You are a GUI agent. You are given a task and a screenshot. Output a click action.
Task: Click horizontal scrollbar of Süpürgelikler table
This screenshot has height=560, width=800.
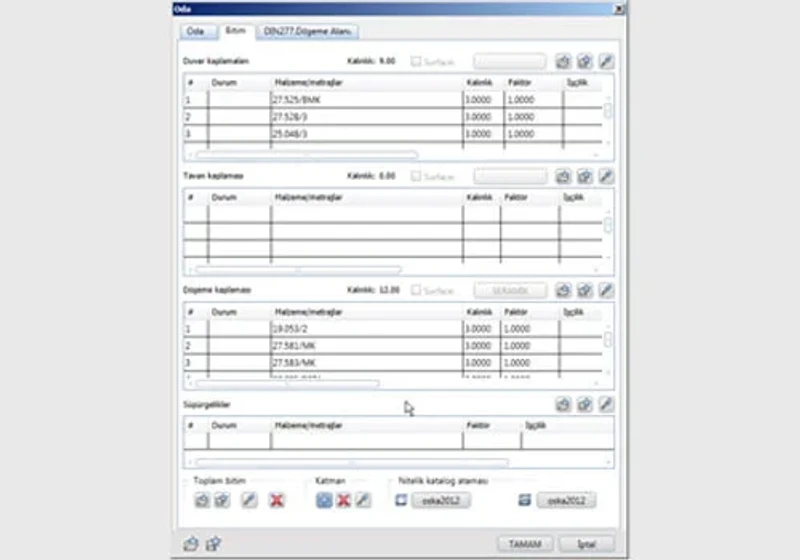pyautogui.click(x=352, y=463)
